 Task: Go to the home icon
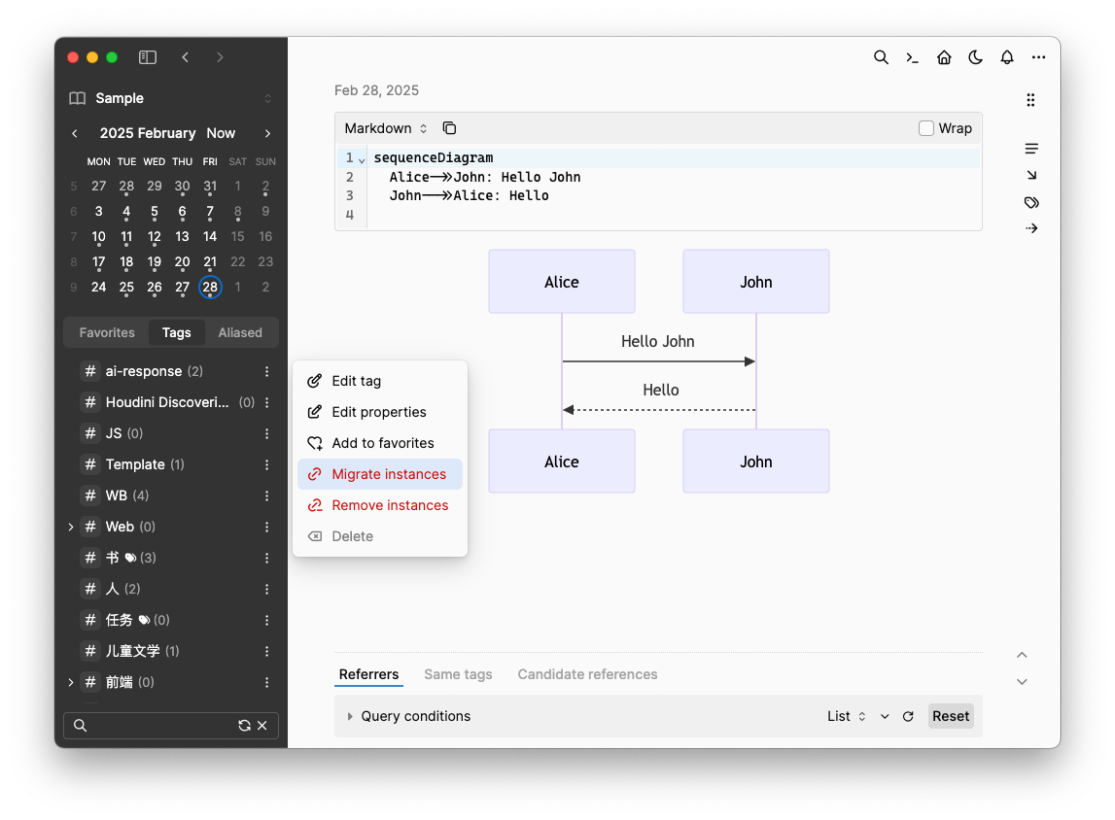944,58
